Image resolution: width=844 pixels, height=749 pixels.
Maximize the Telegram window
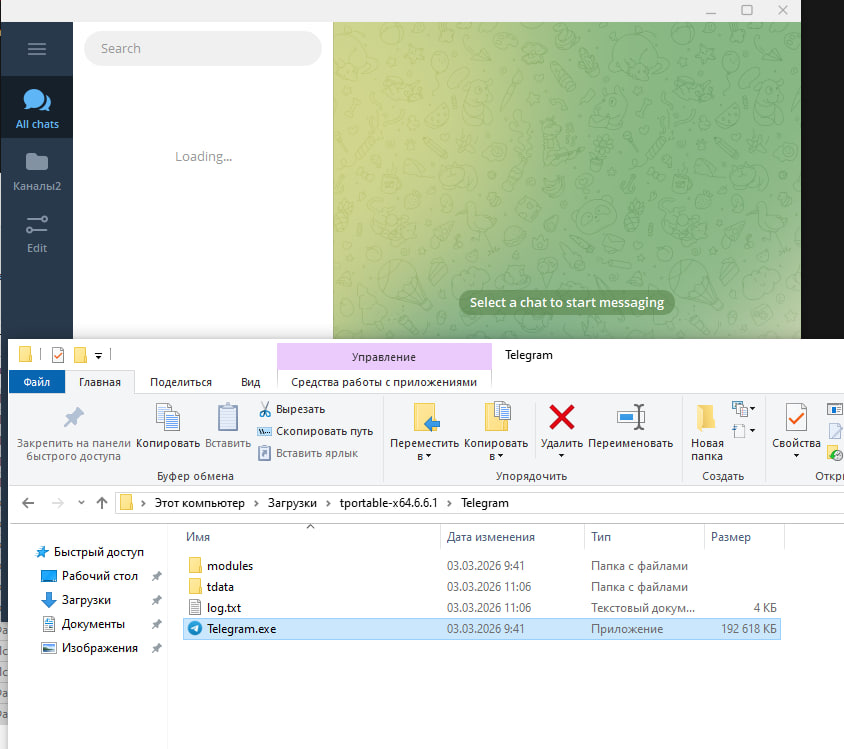747,10
